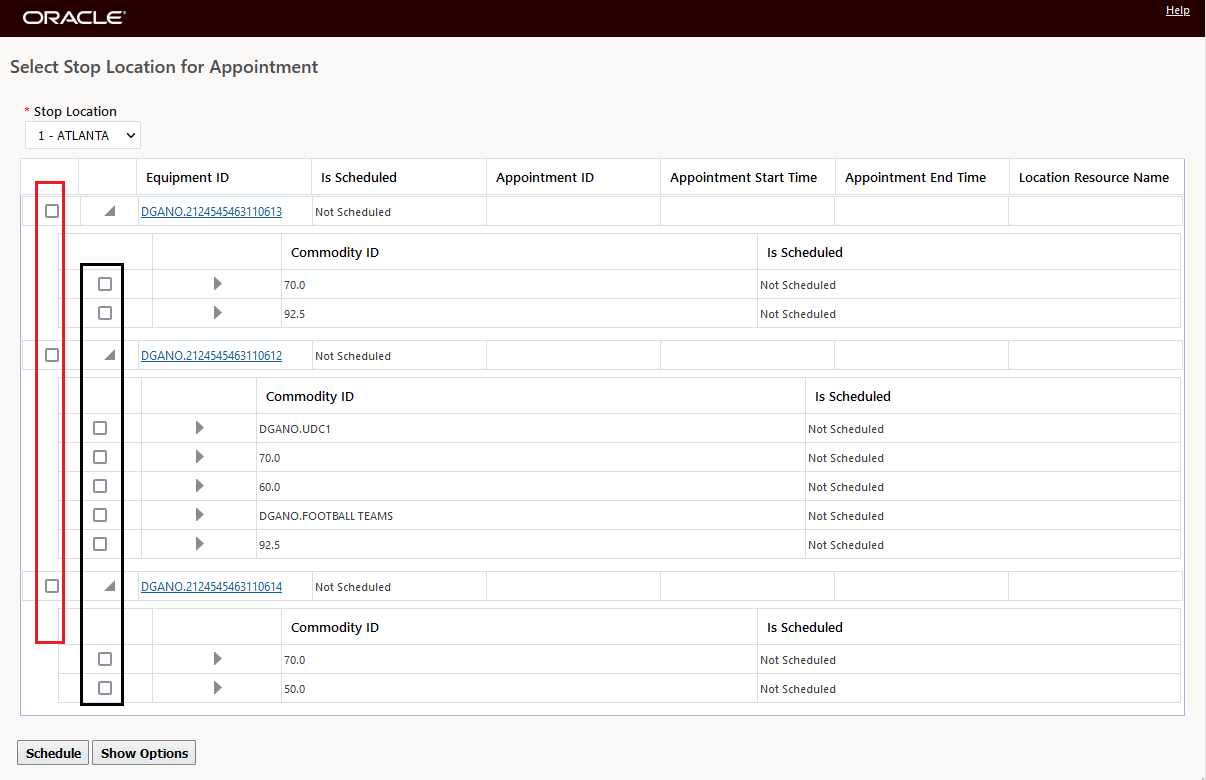Expand the 60.0 commodity row

click(199, 486)
